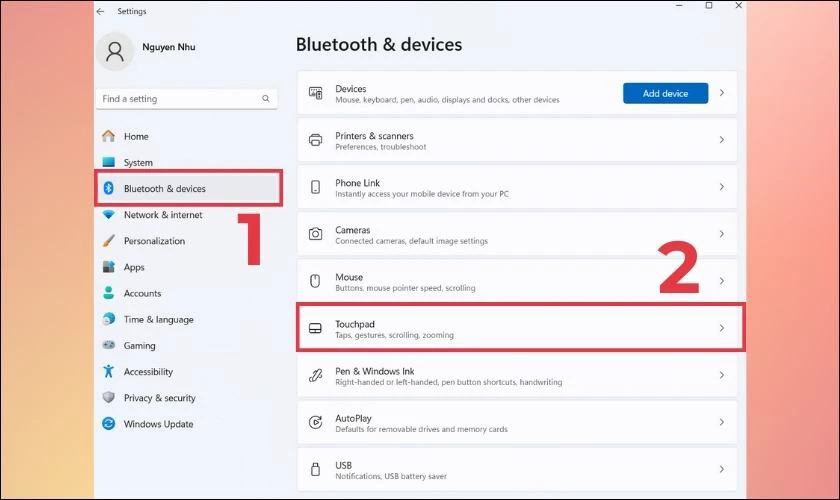This screenshot has height=500, width=840.
Task: Click the Network wifi icon
Action: pyautogui.click(x=108, y=214)
